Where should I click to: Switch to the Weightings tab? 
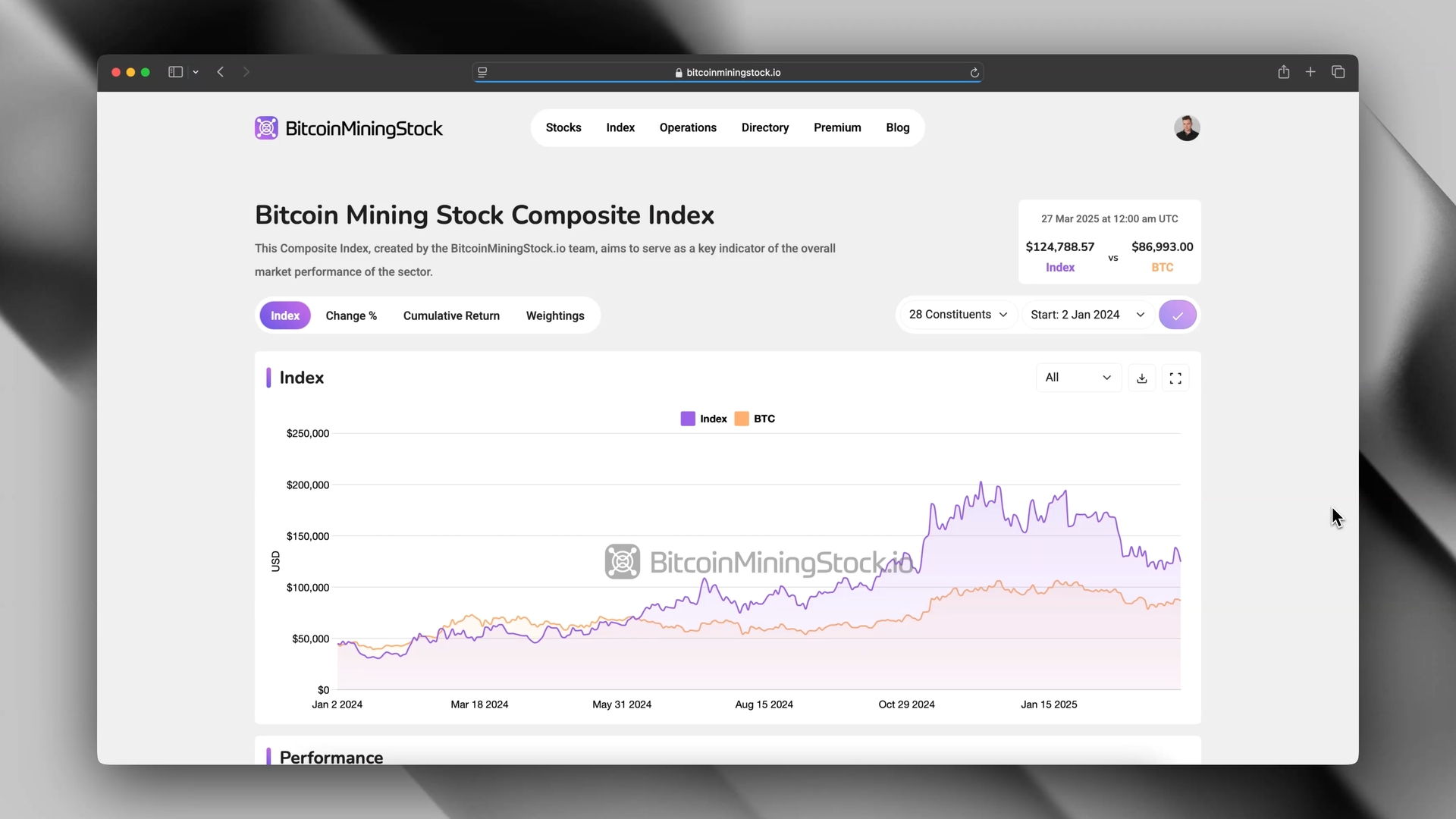click(x=555, y=315)
